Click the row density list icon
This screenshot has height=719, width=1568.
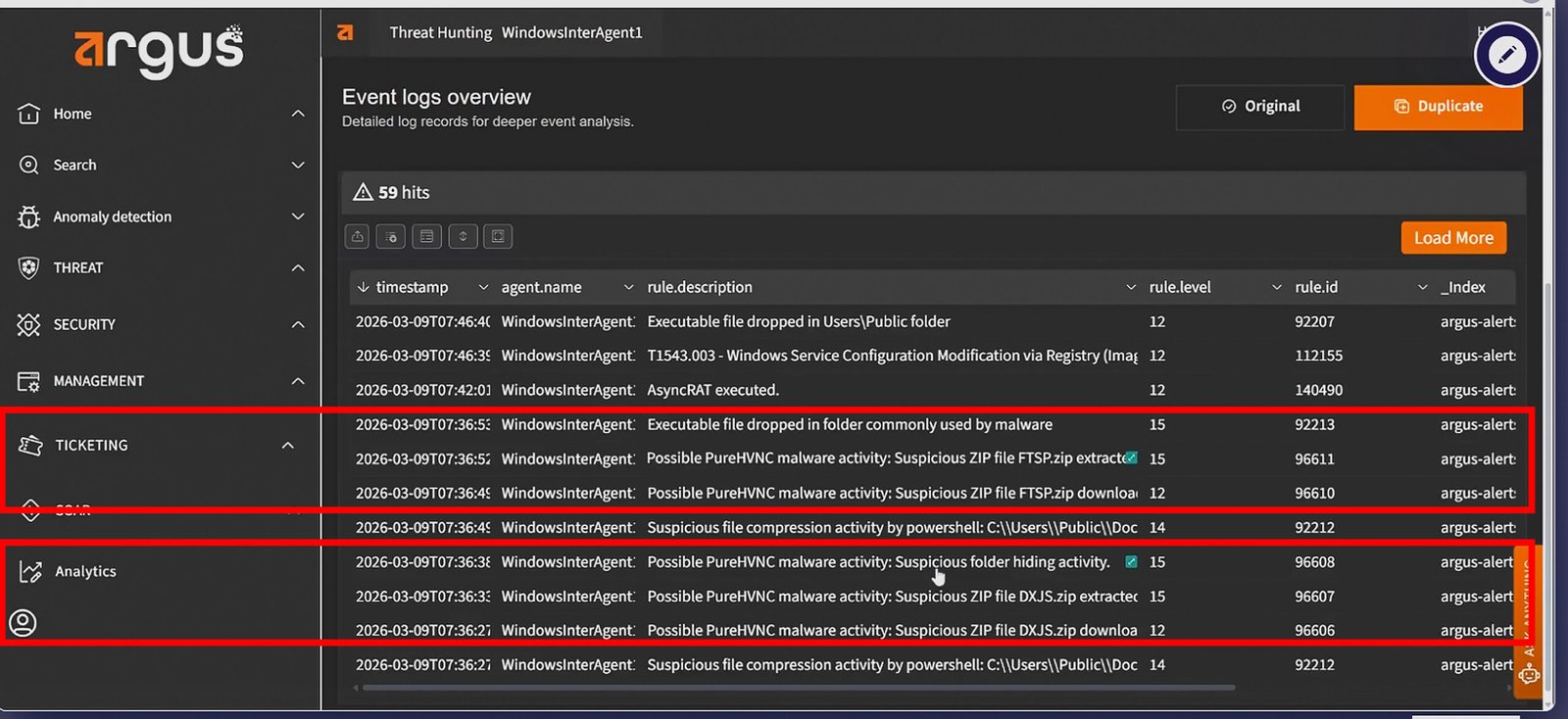click(x=426, y=237)
